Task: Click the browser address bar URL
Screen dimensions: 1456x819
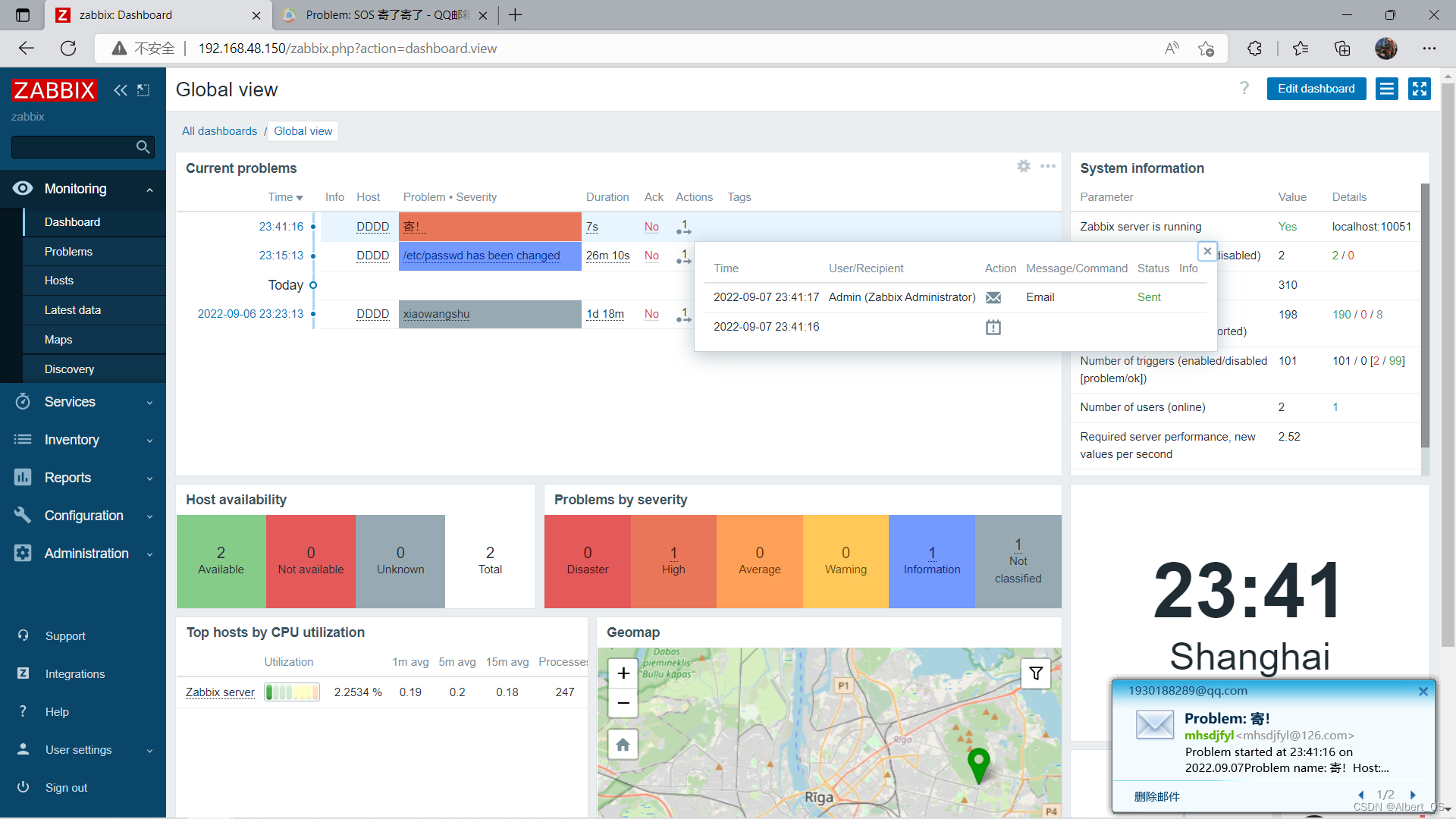Action: click(347, 49)
